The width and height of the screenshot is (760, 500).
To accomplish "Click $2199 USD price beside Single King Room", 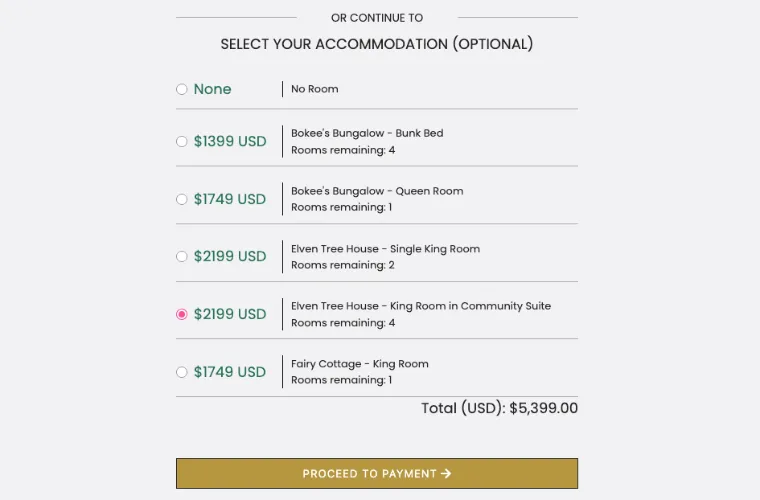I will click(230, 256).
